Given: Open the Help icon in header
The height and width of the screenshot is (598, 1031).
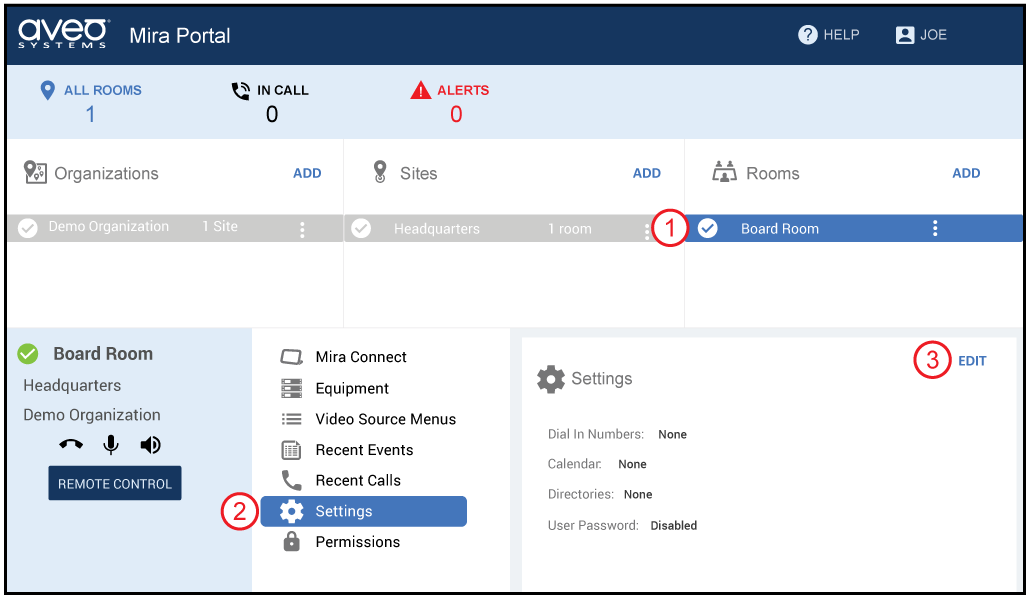Looking at the screenshot, I should pos(808,35).
